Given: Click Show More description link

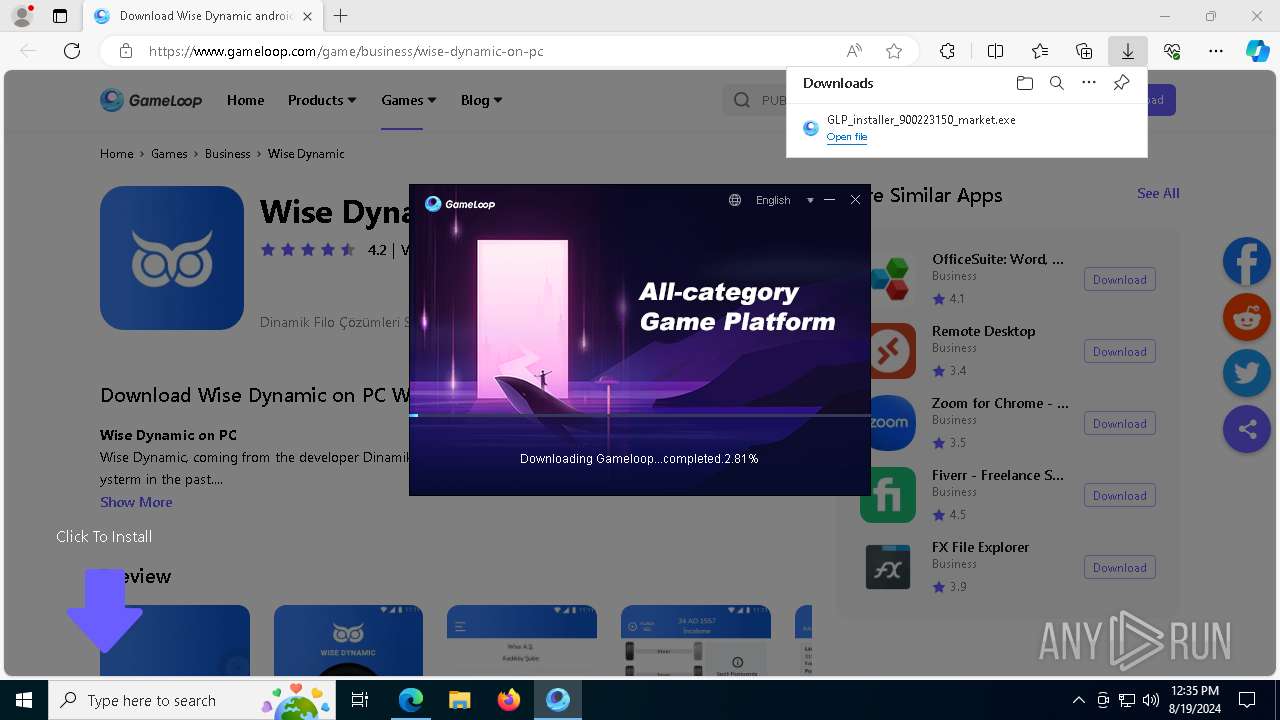Looking at the screenshot, I should pos(136,502).
